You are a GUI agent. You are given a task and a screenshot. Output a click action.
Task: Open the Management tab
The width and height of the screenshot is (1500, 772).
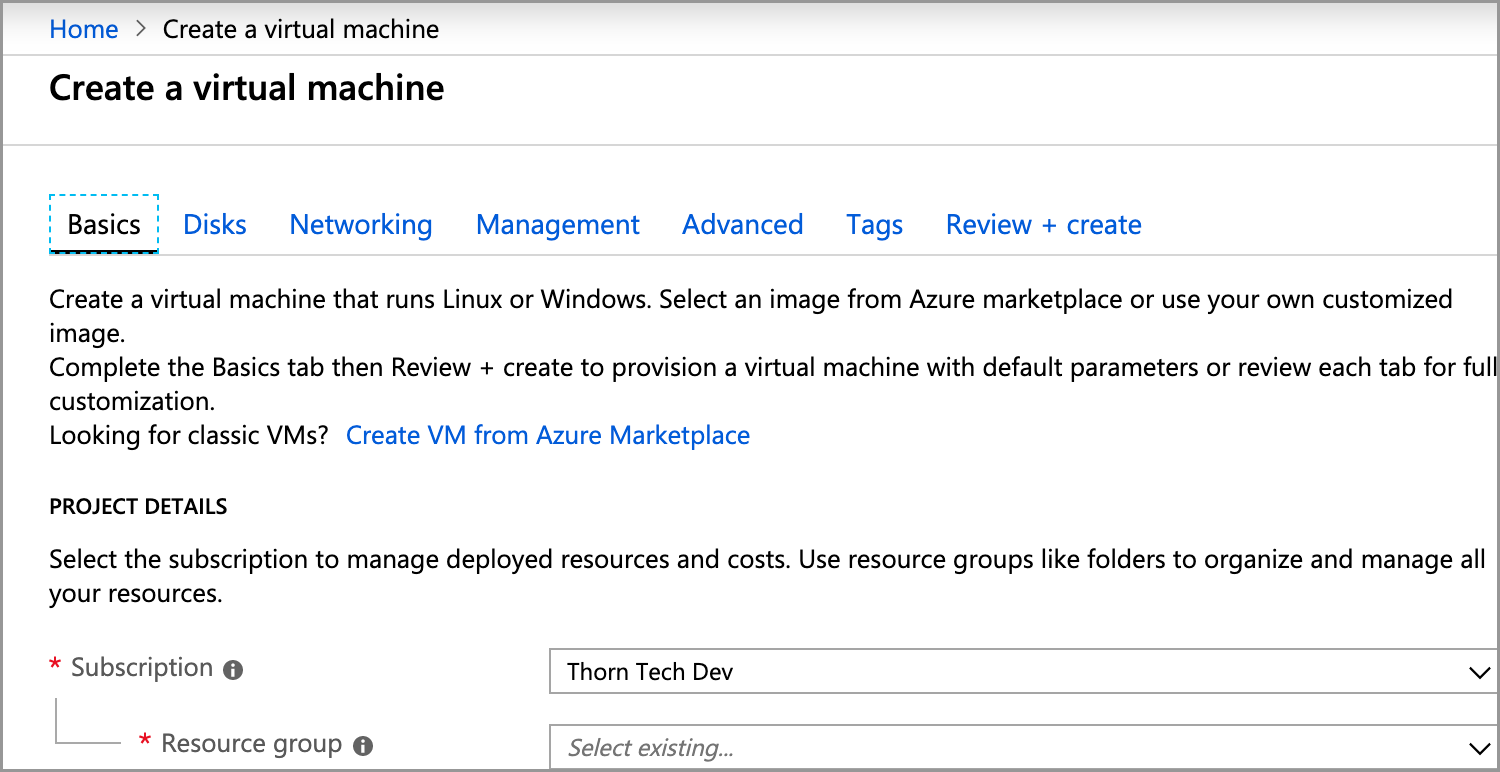pos(557,224)
